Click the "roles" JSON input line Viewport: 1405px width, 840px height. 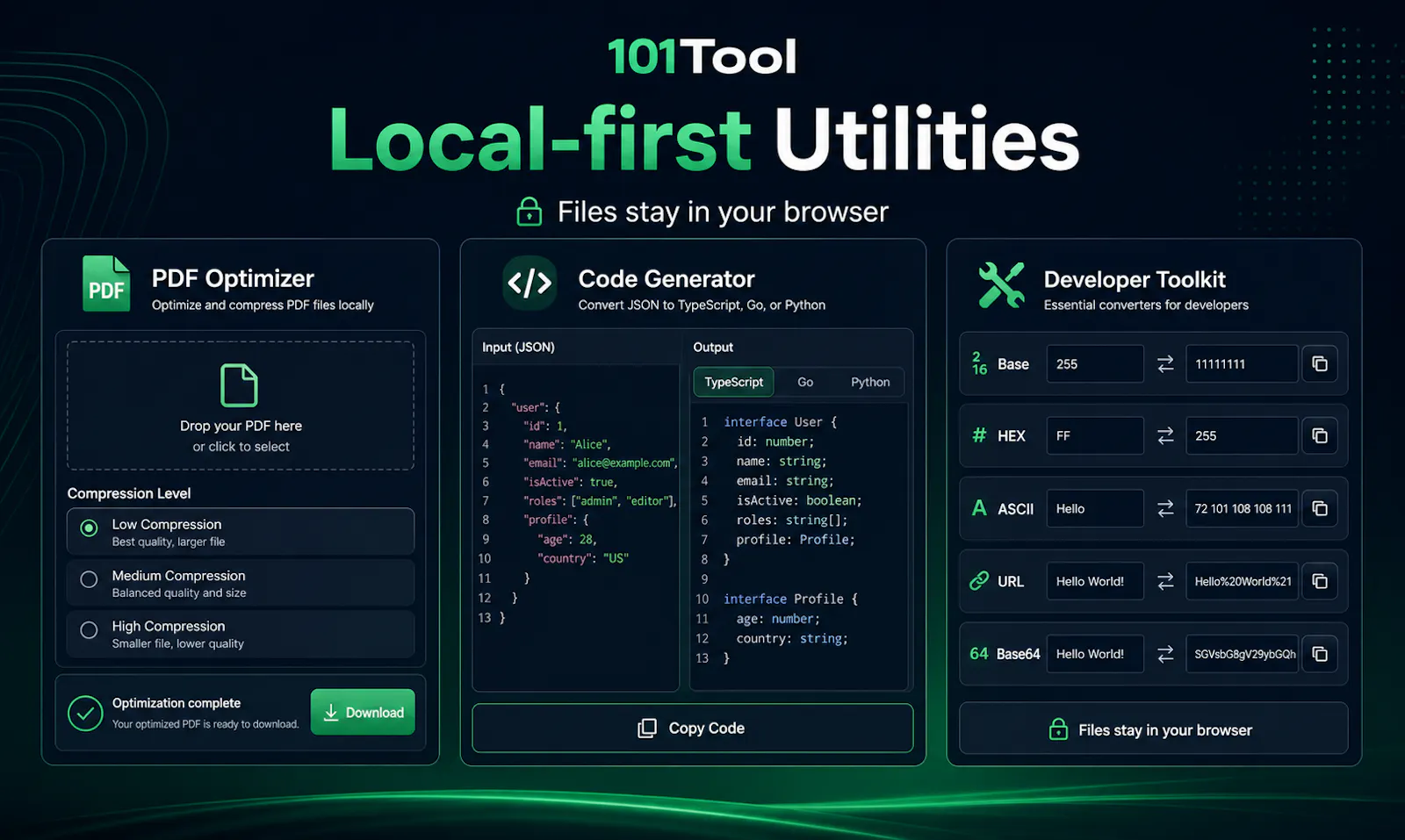click(x=601, y=501)
